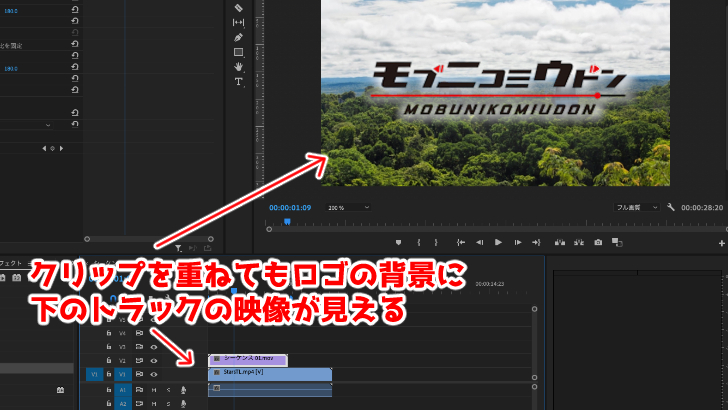Select the Razor tool
728x410 pixels.
pyautogui.click(x=238, y=8)
